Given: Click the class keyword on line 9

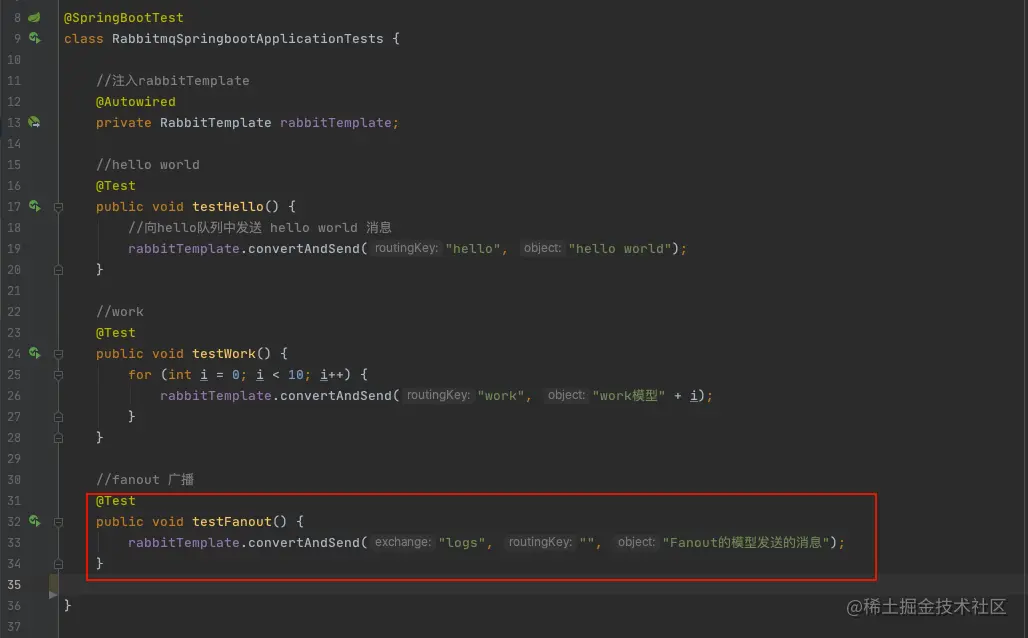Looking at the screenshot, I should 83,39.
